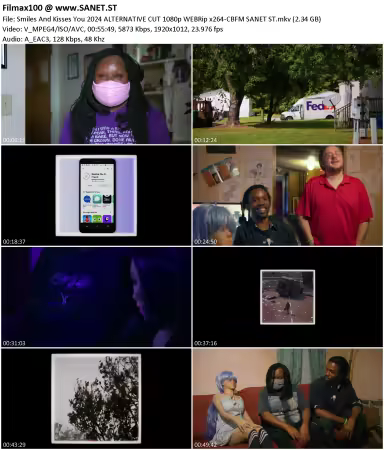Click the 'Audio: A_EAC3, 128 Kbps' line

tap(53, 39)
